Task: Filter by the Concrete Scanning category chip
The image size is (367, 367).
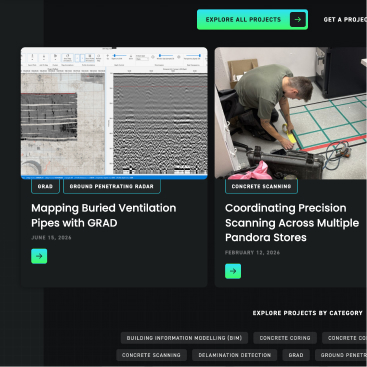Action: point(151,355)
